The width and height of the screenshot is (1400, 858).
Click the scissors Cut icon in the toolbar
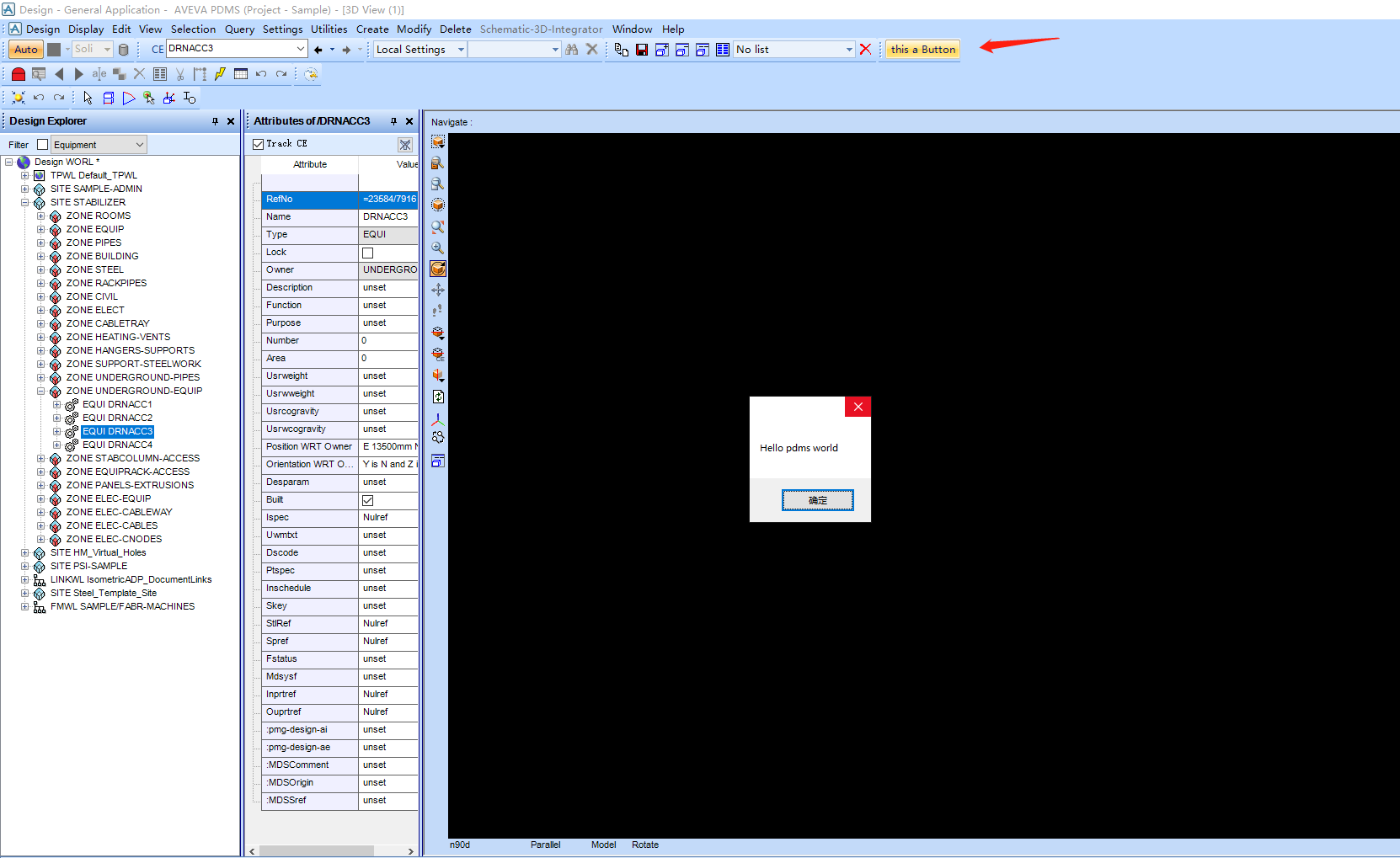click(x=179, y=73)
